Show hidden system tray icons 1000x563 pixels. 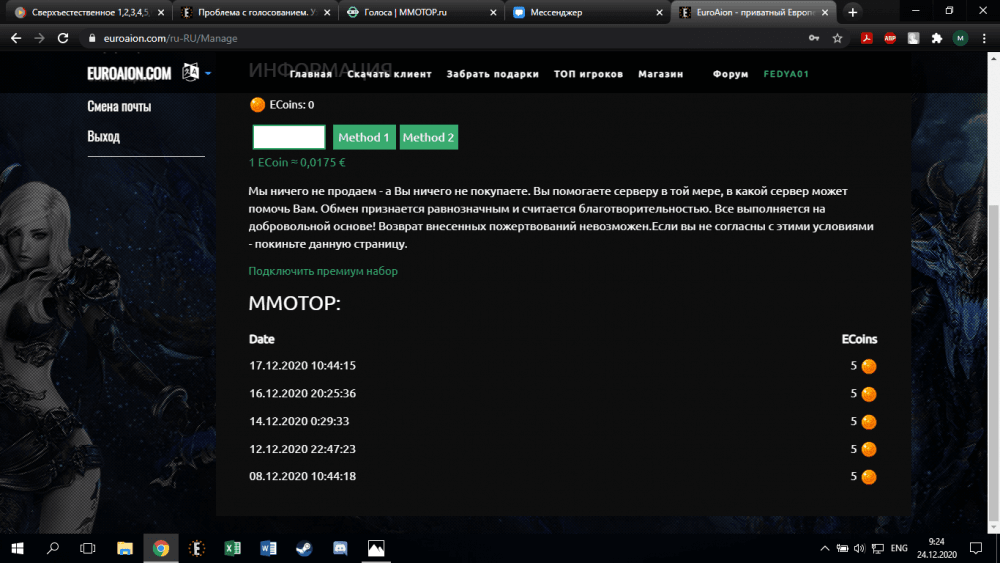click(x=825, y=548)
